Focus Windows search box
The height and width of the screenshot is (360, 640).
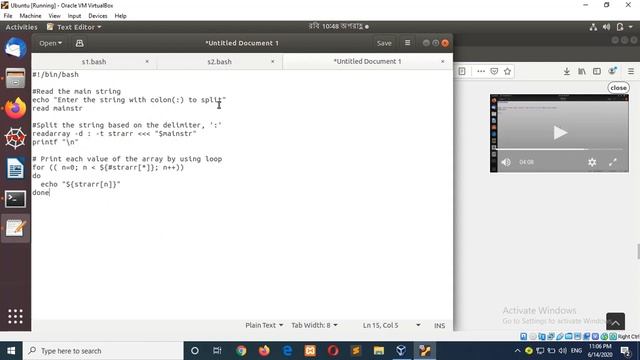coord(103,351)
